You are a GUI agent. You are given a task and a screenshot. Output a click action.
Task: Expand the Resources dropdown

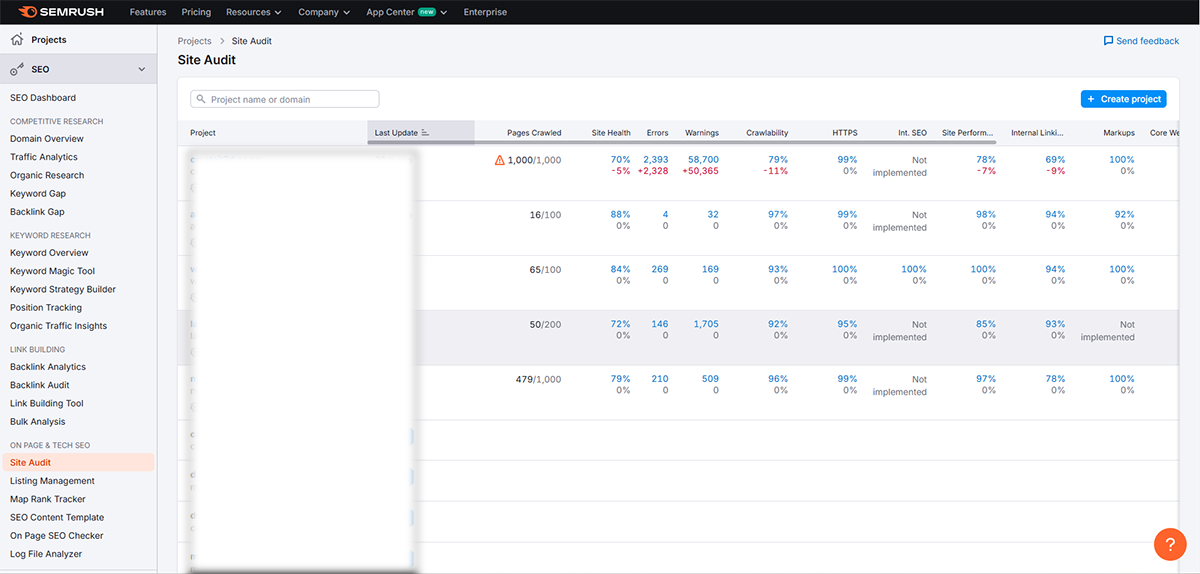[x=254, y=12]
